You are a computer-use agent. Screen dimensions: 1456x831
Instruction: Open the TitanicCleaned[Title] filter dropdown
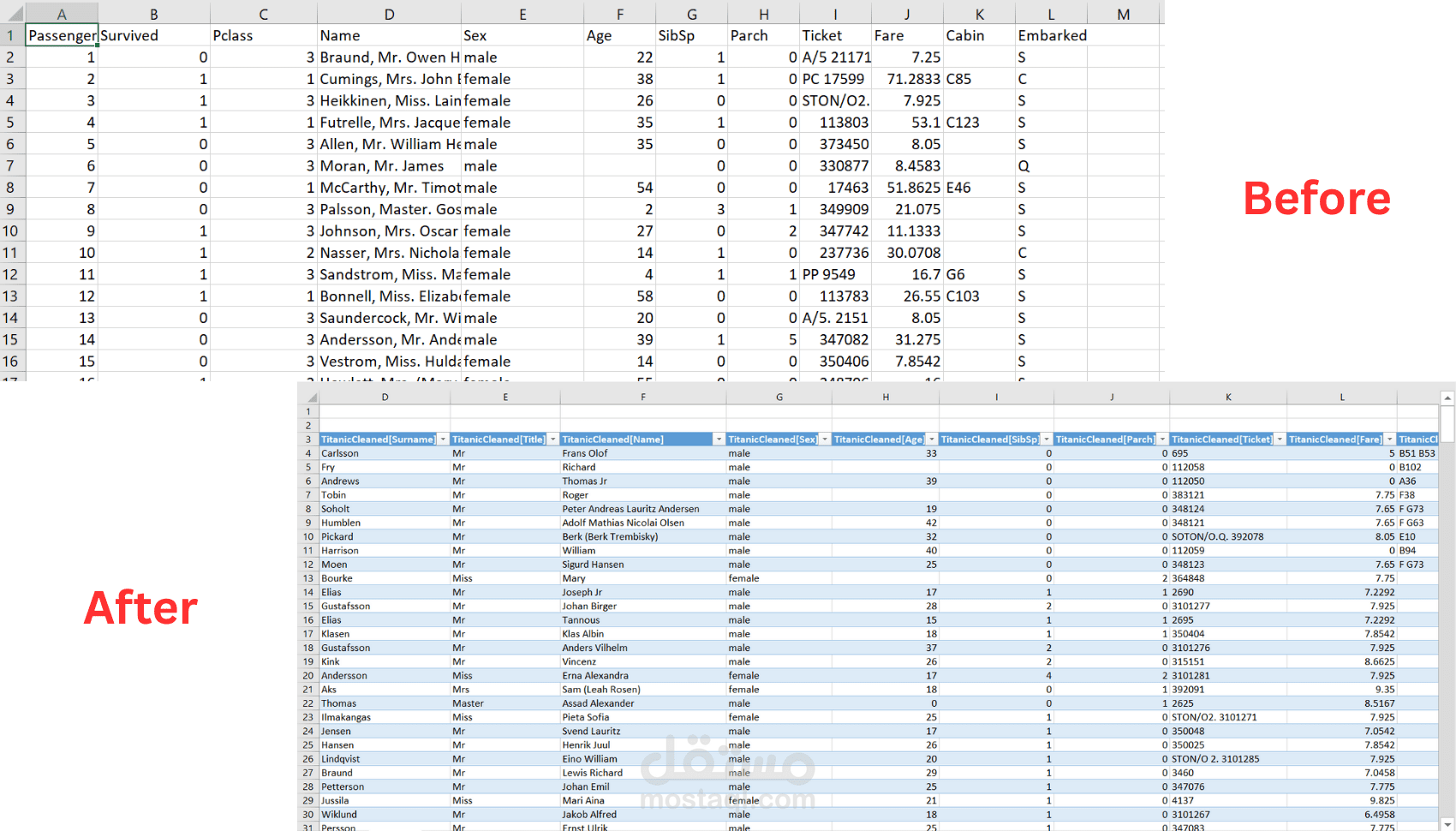pos(552,439)
